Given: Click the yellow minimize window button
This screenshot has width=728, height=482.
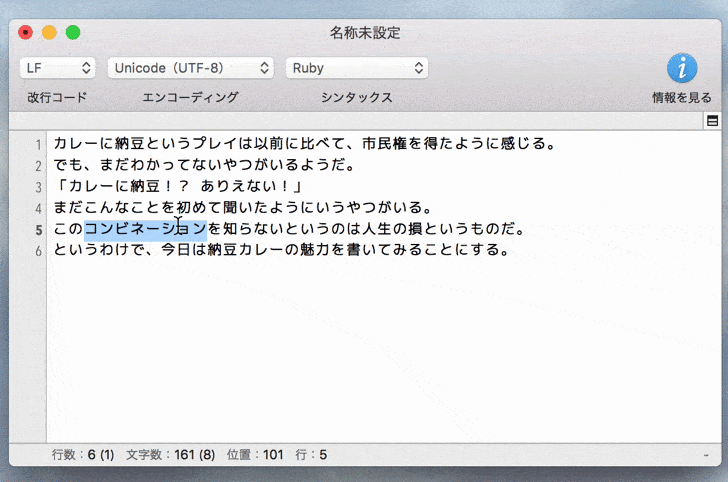Looking at the screenshot, I should coord(49,33).
